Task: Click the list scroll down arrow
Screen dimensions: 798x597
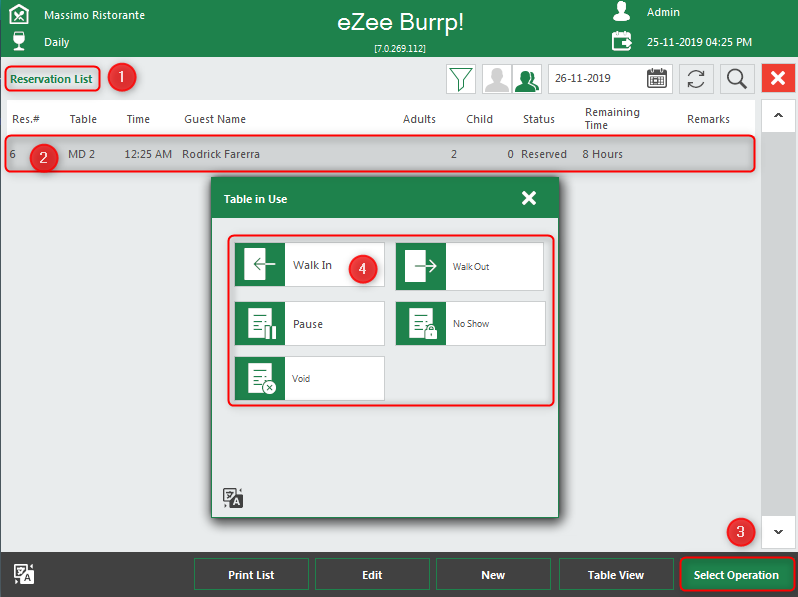Action: pos(778,532)
